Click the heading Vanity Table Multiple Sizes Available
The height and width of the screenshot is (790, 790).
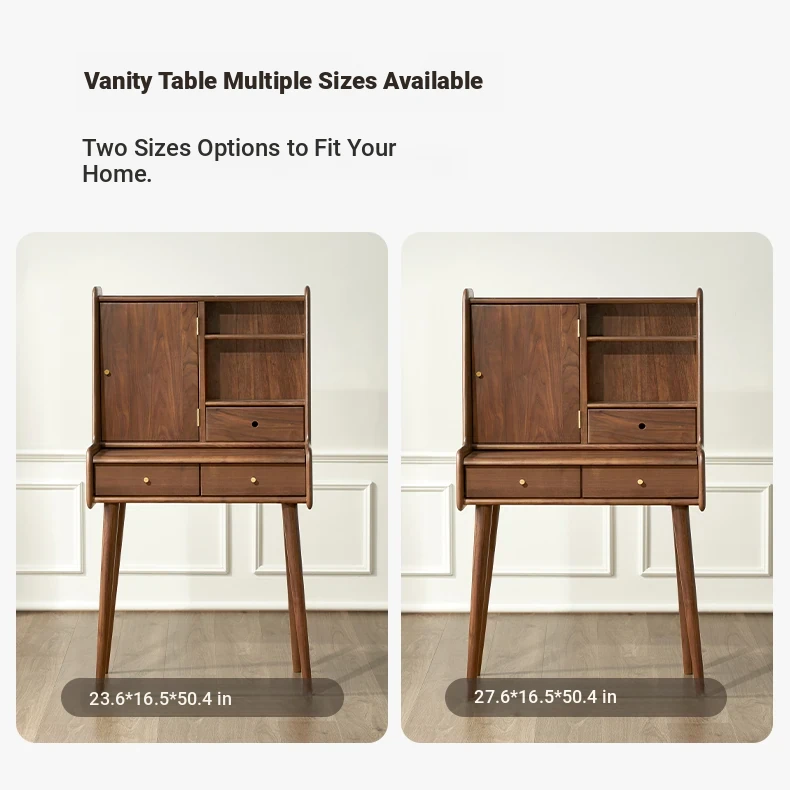[x=283, y=81]
